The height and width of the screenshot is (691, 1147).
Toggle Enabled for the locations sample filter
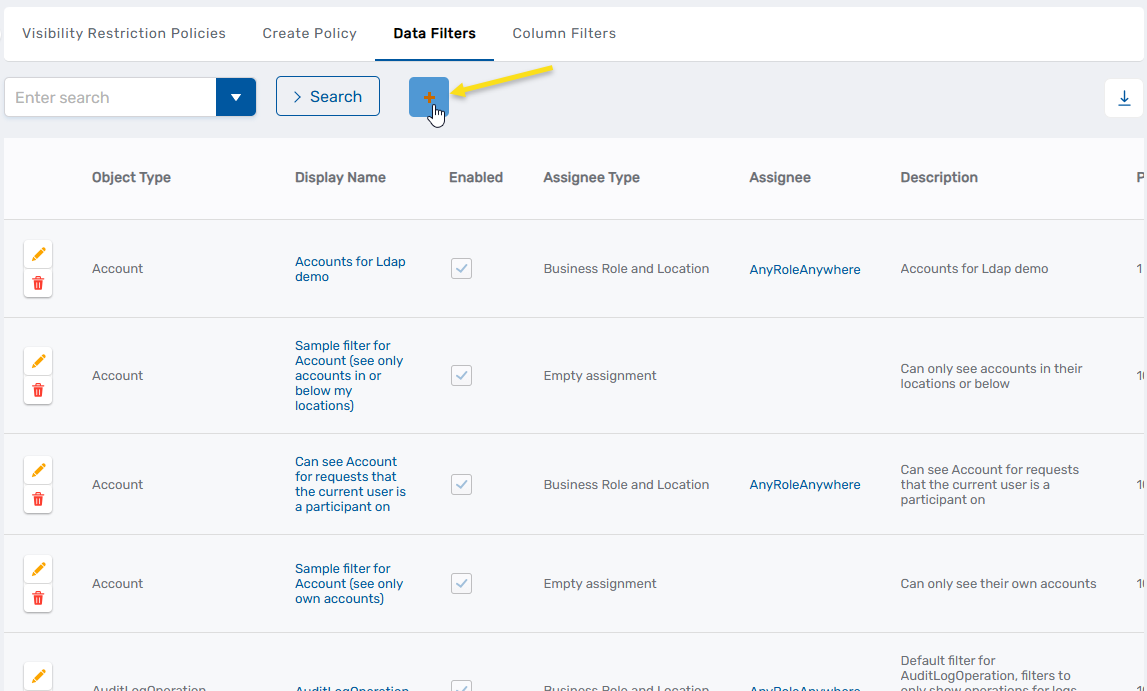point(461,375)
